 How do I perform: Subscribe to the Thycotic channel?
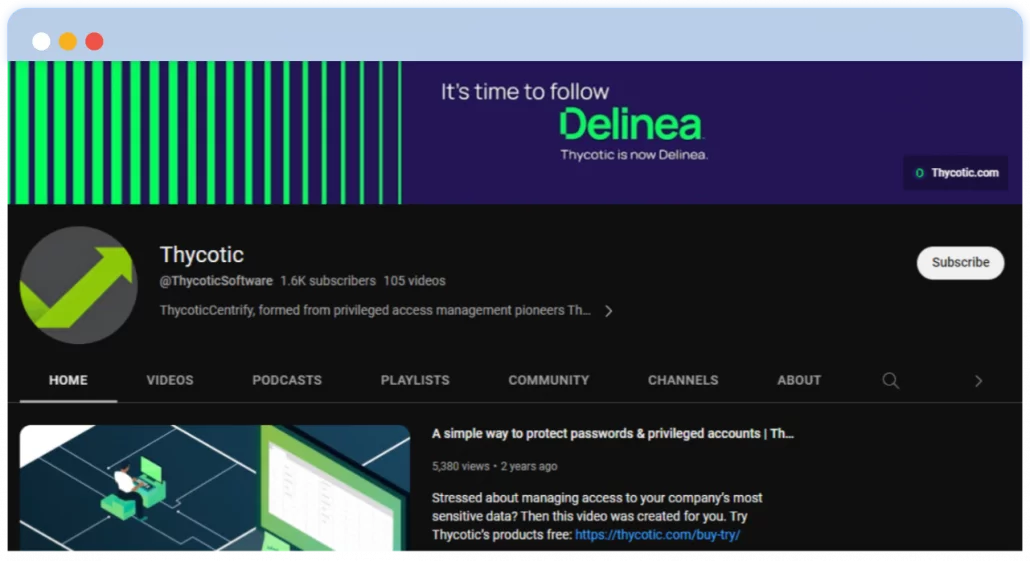point(960,263)
